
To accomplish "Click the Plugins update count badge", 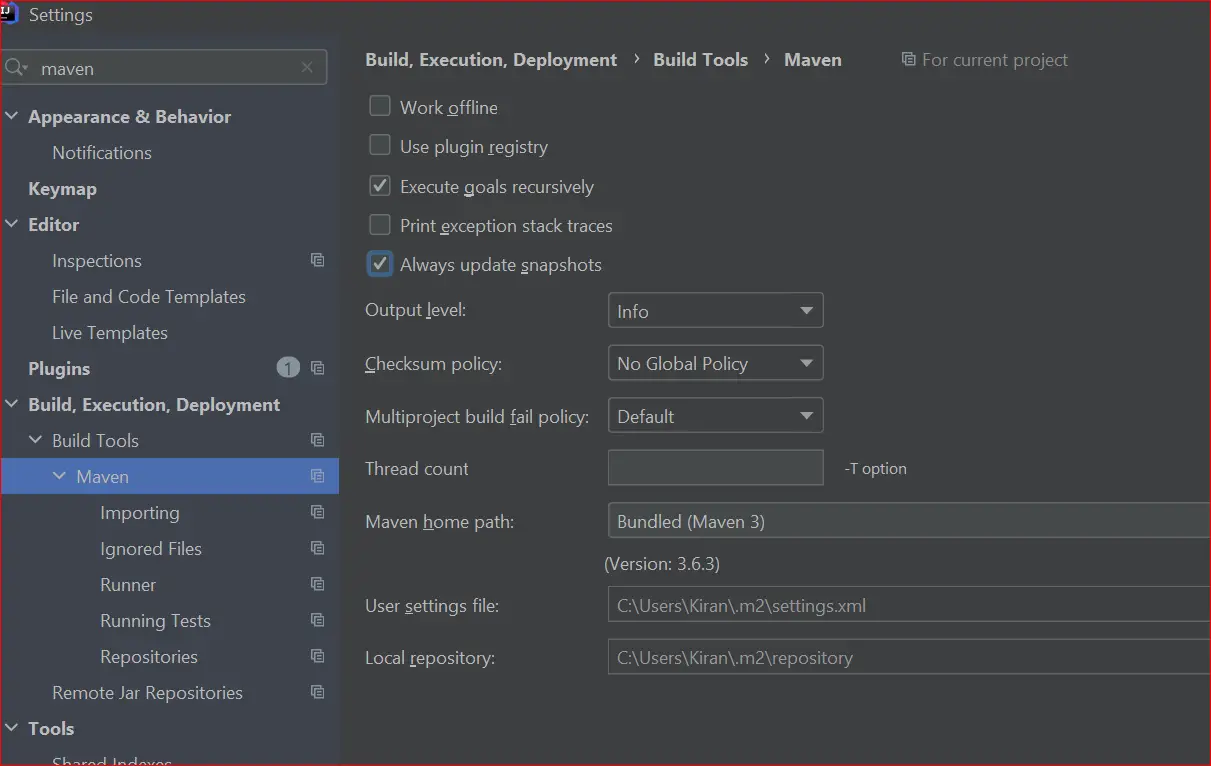I will tap(288, 368).
